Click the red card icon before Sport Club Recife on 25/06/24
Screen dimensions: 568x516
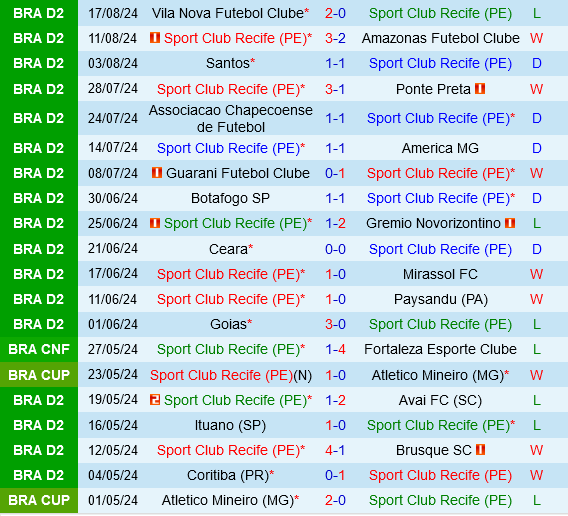(155, 223)
